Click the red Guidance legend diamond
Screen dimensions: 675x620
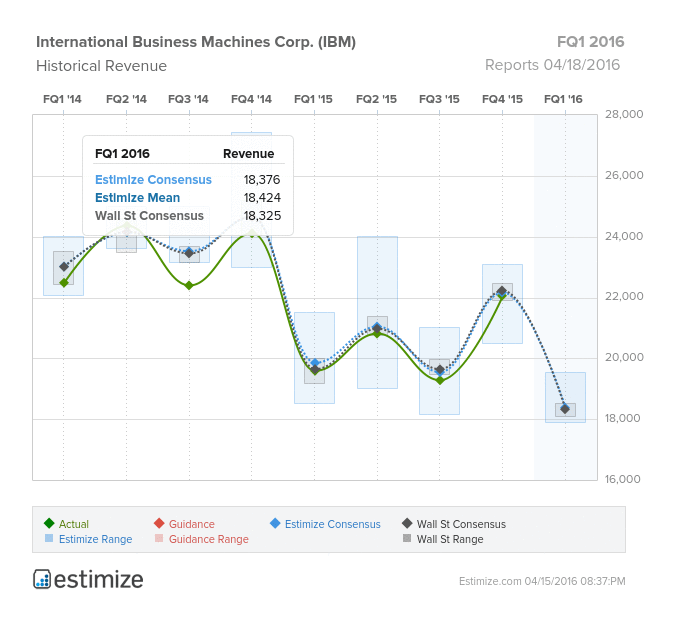[x=159, y=523]
